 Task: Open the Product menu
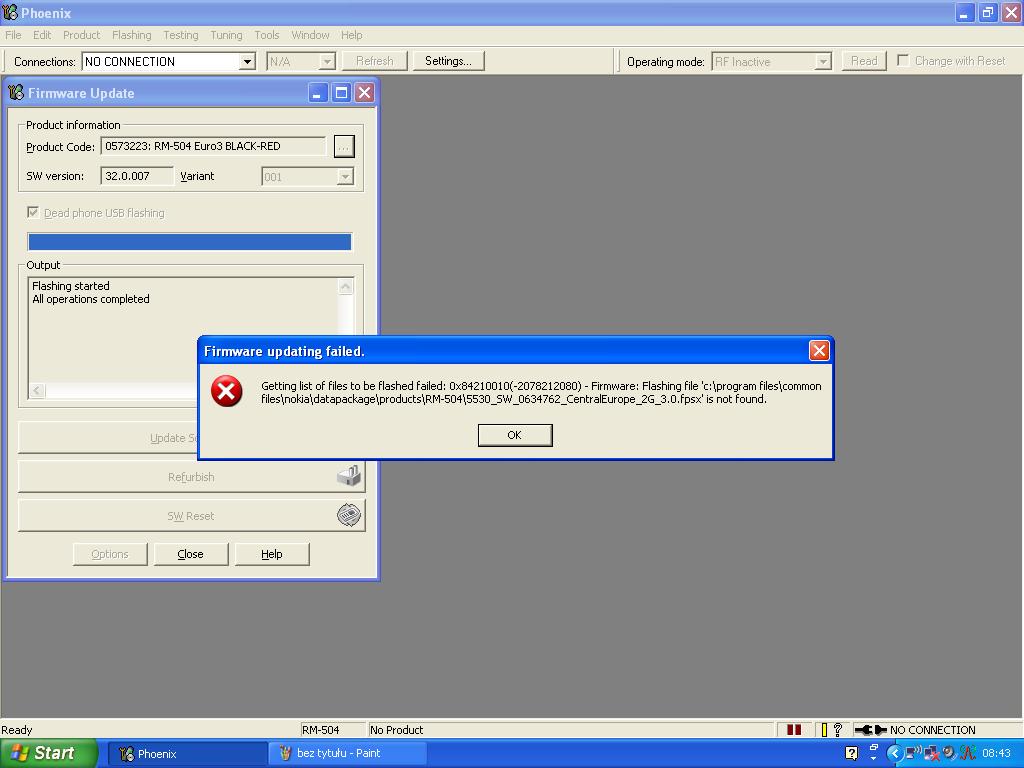(82, 35)
